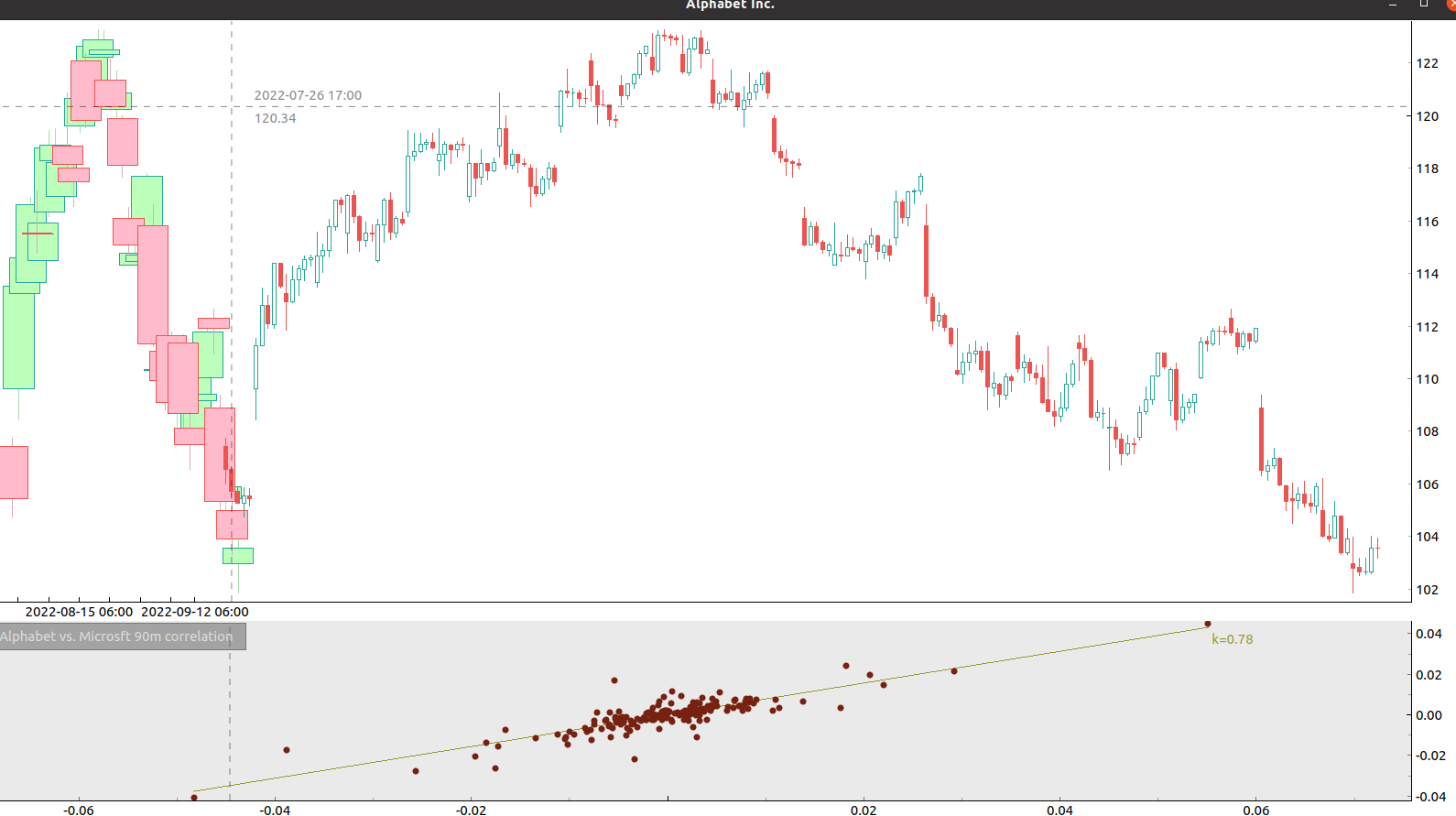Click the 0.00 tick on scatter vertical axis
Screen dimensions: 1456x816
tap(1429, 715)
